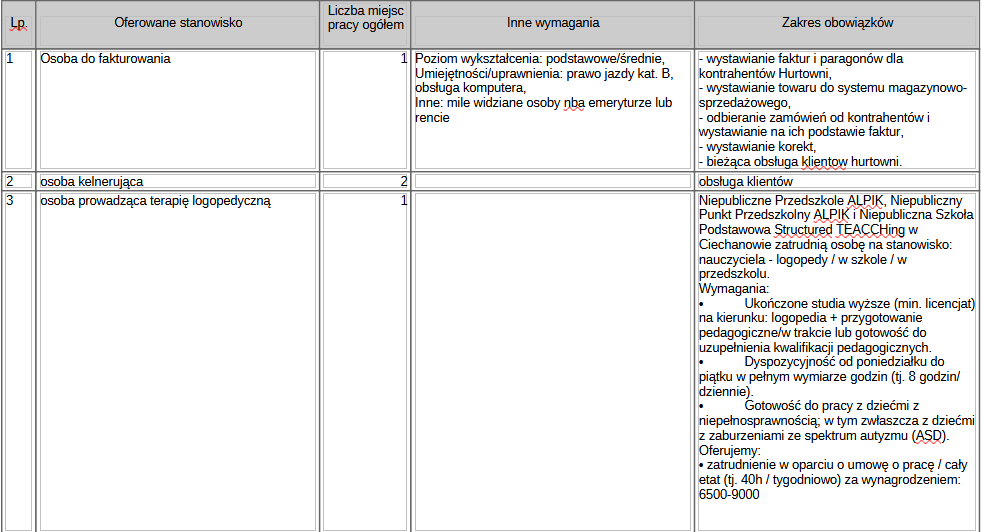Select the "Inne wymagania" column header
This screenshot has width=982, height=532.
(x=552, y=22)
